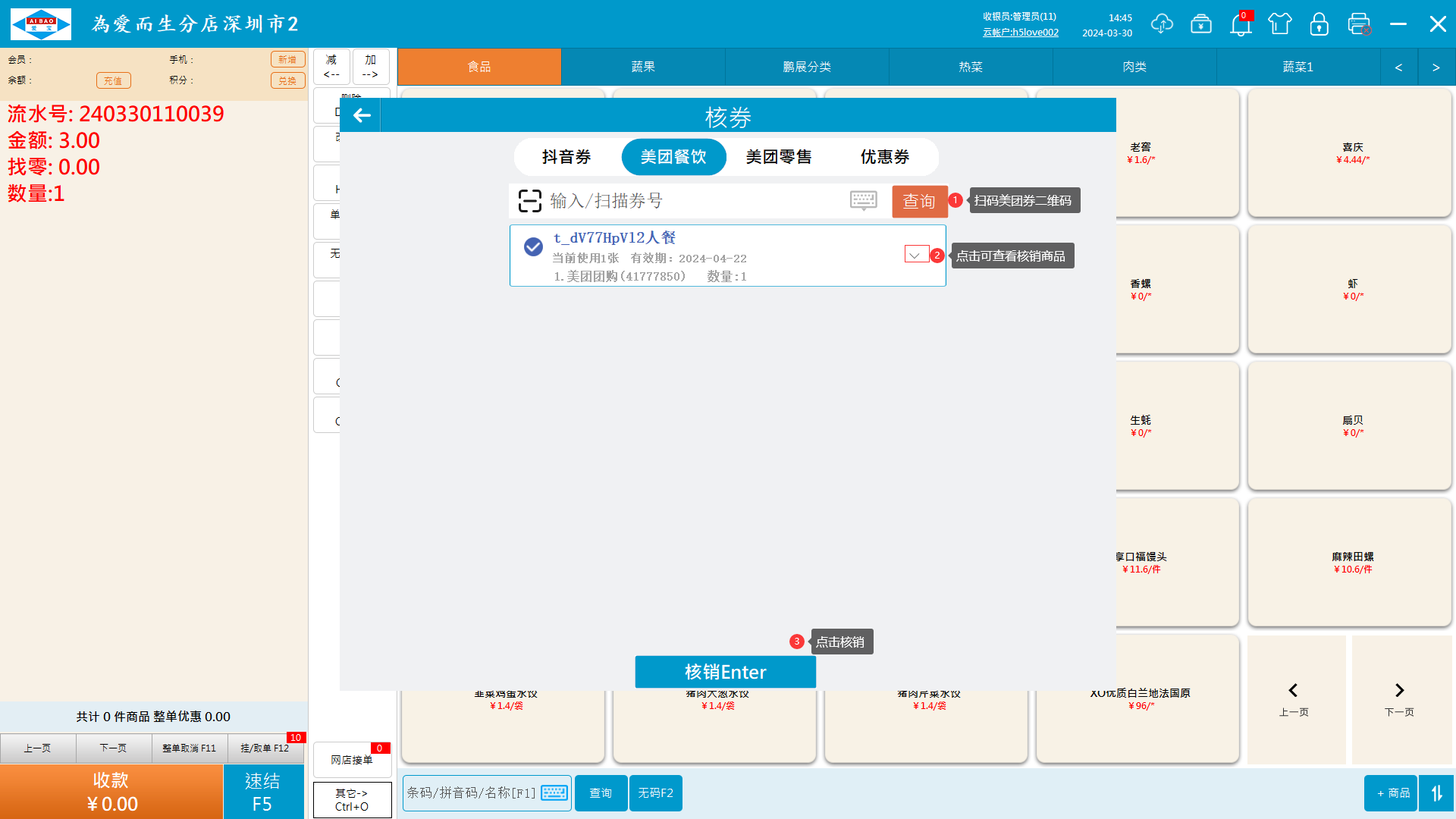This screenshot has height=819, width=1456.
Task: Click 无码F2 button
Action: click(x=656, y=793)
